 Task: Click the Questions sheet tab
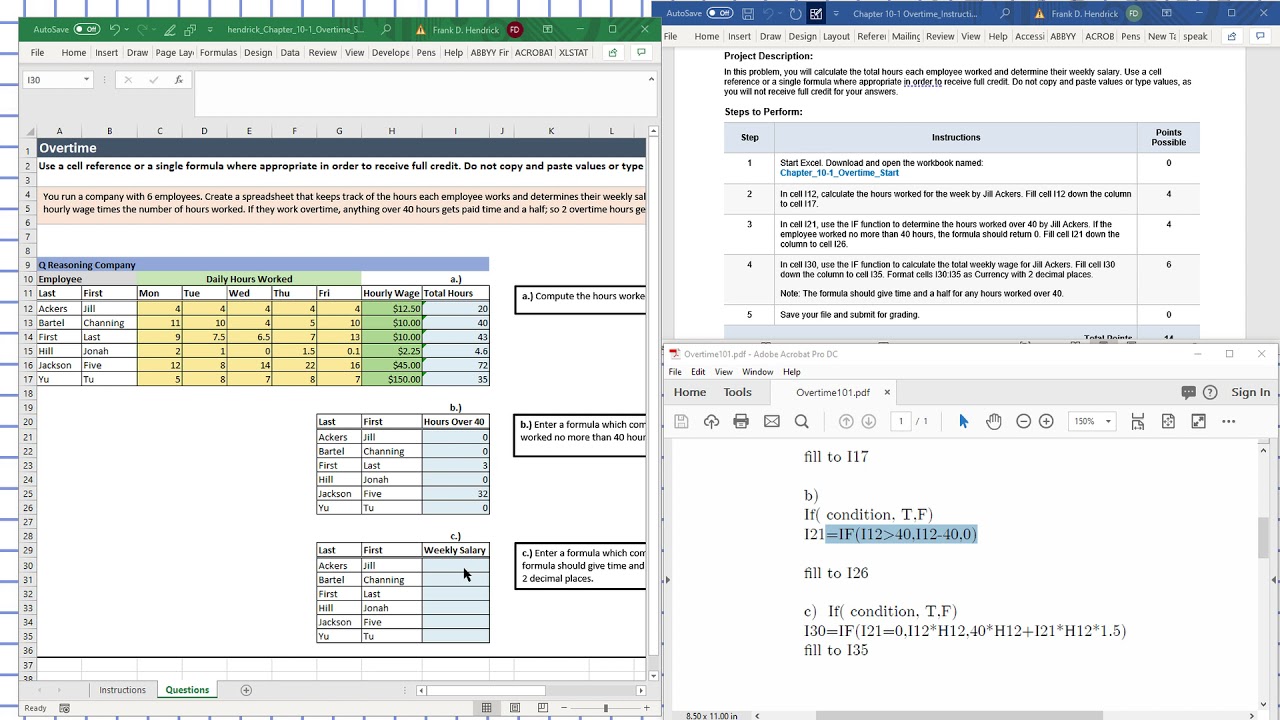coord(187,690)
